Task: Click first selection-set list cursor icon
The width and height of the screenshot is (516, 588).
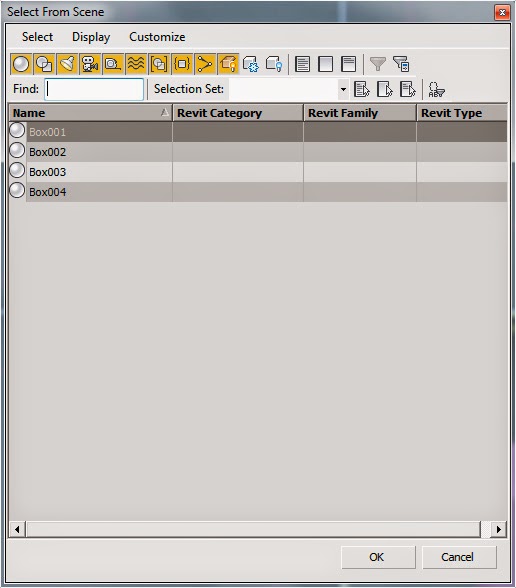Action: pyautogui.click(x=362, y=89)
